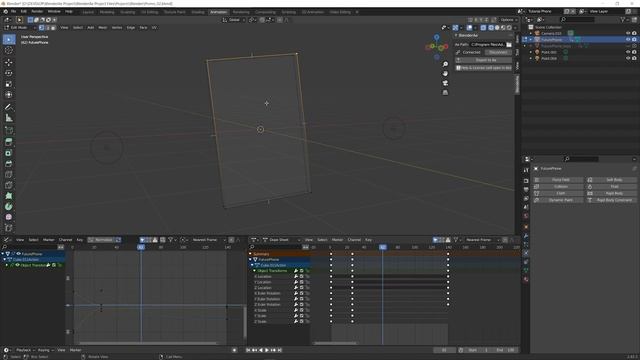The image size is (640, 360).
Task: Select the Move tool in the viewport toolbar
Action: coord(9,62)
